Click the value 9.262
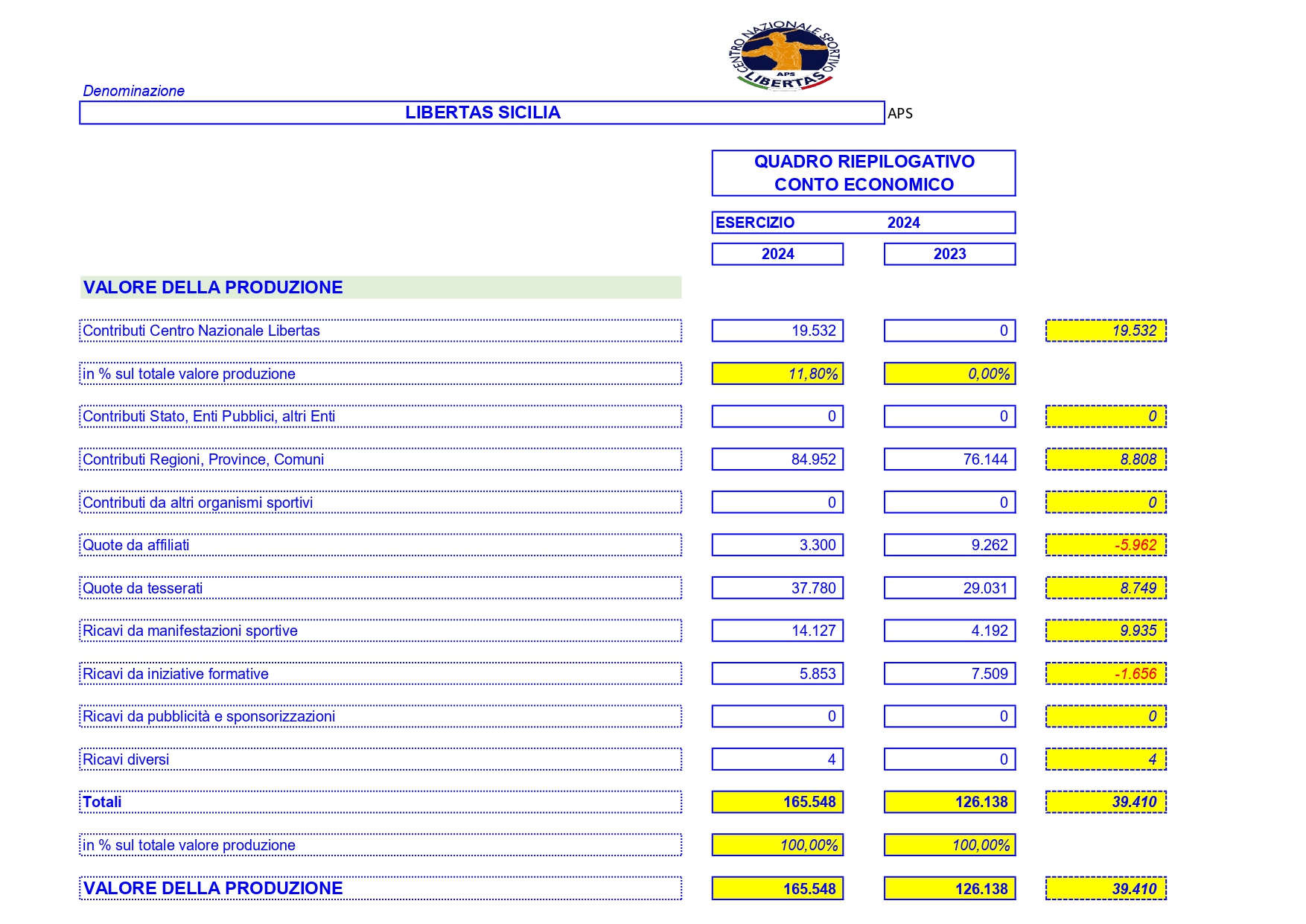The width and height of the screenshot is (1306, 924). pos(949,545)
